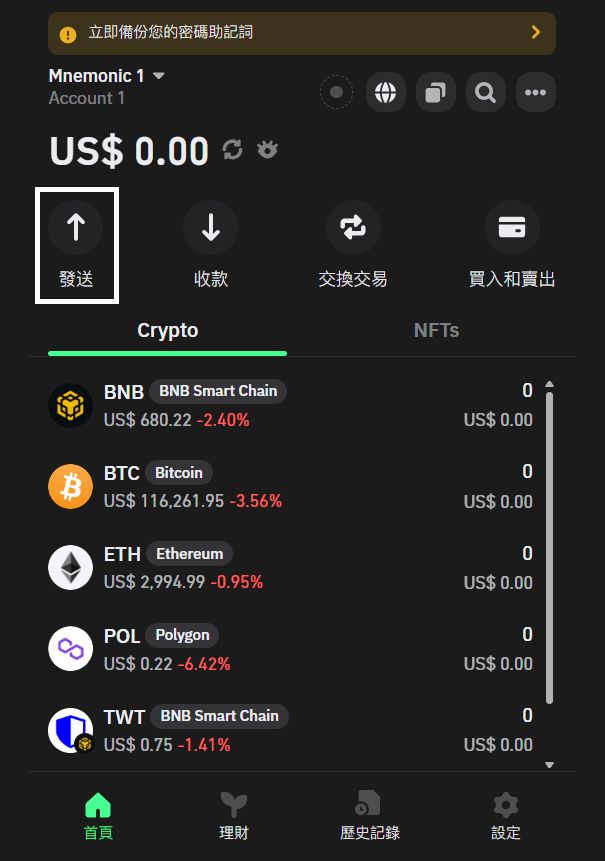Open 設定 settings gear
The width and height of the screenshot is (605, 861).
(x=506, y=816)
